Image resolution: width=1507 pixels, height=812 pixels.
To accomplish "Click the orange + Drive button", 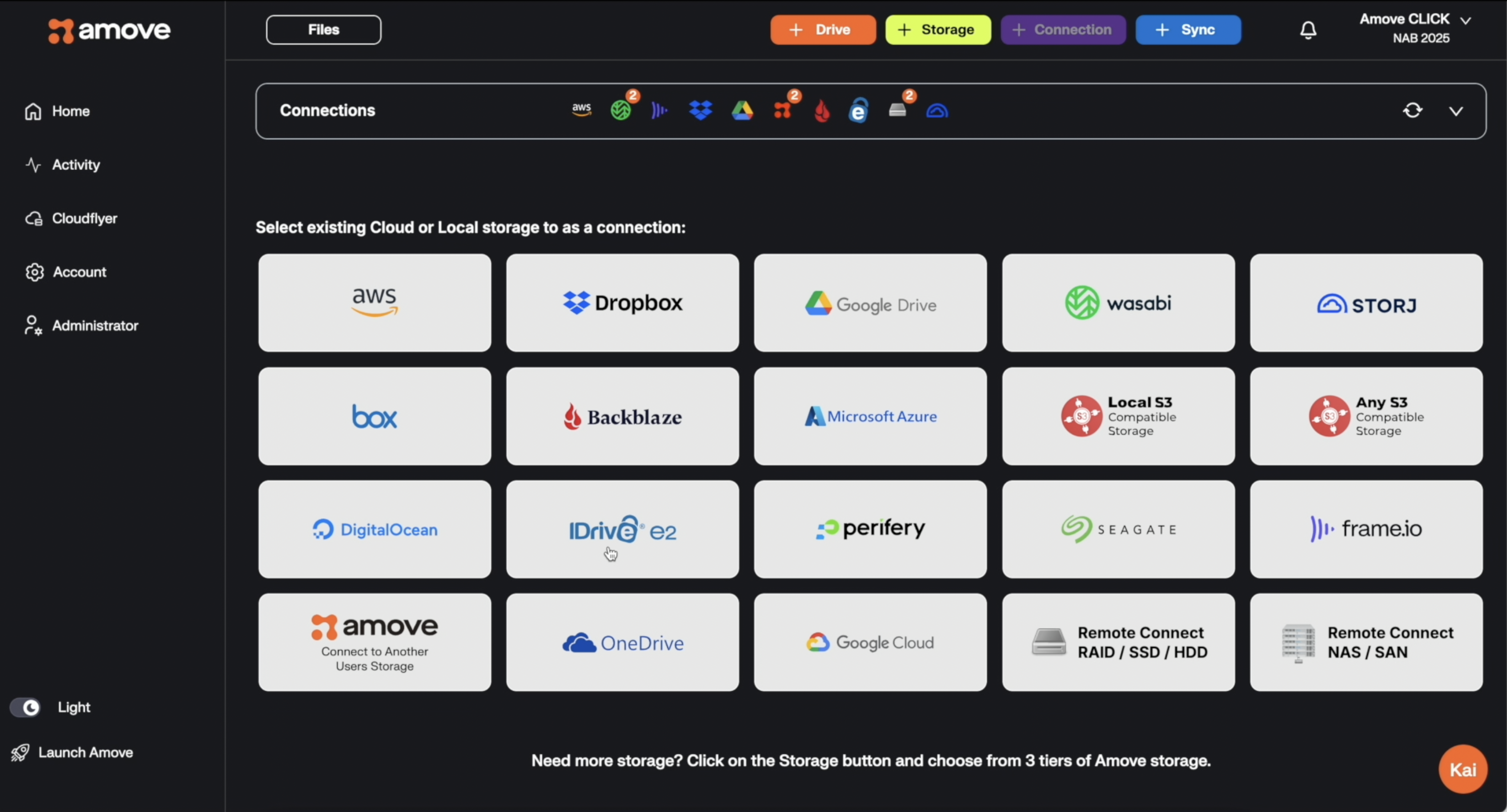I will click(x=823, y=30).
